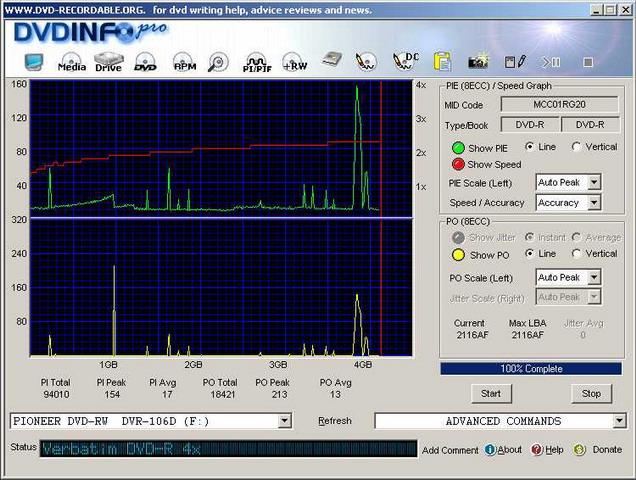This screenshot has width=636, height=480.
Task: Take a screenshot with camera icon
Action: point(479,62)
